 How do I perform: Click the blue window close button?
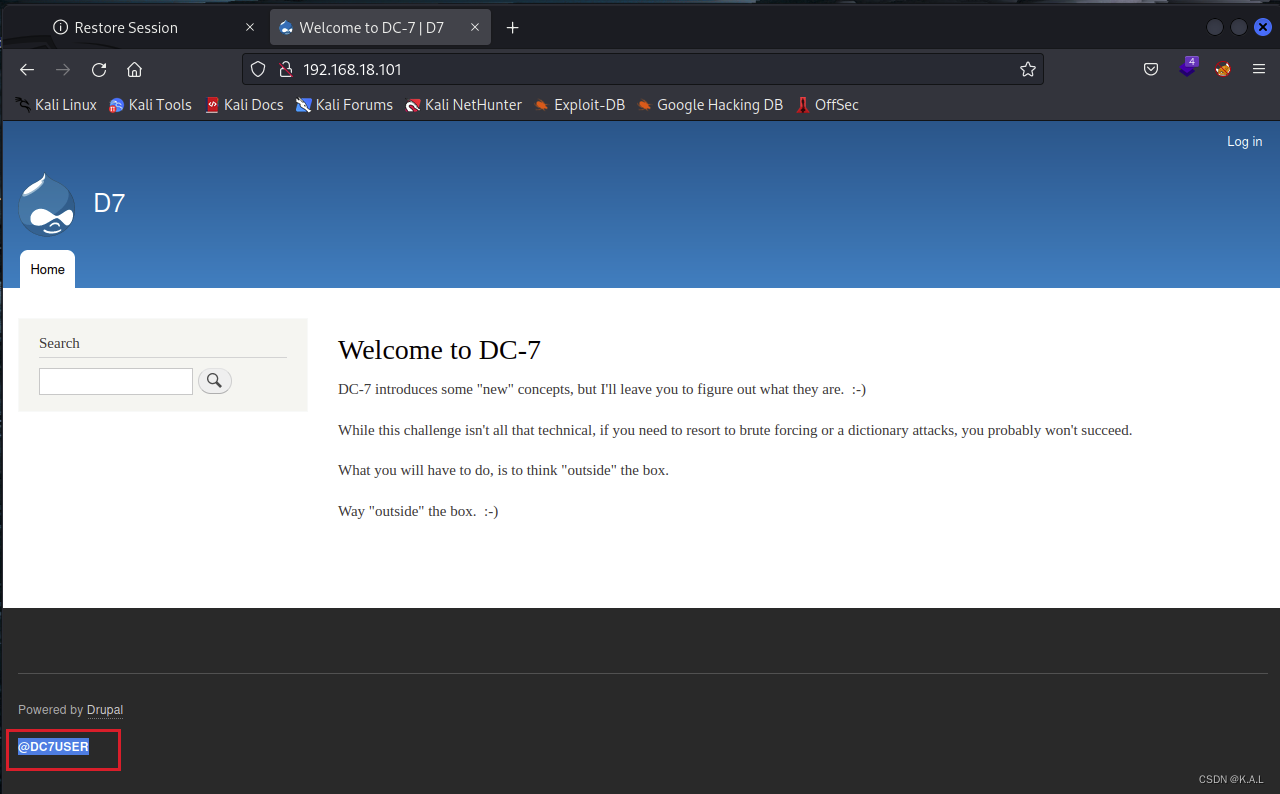point(1263,28)
